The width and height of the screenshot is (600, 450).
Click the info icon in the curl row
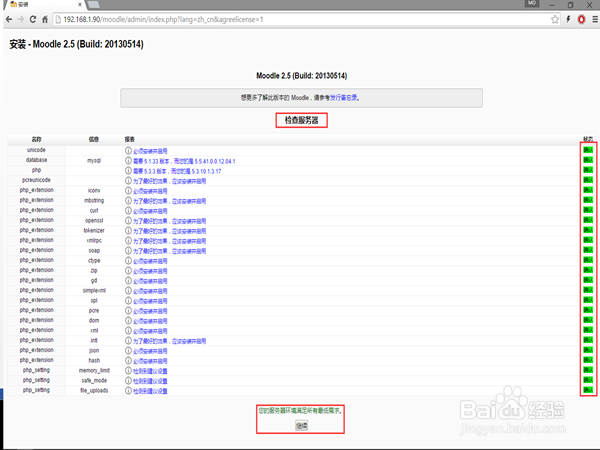[x=129, y=211]
